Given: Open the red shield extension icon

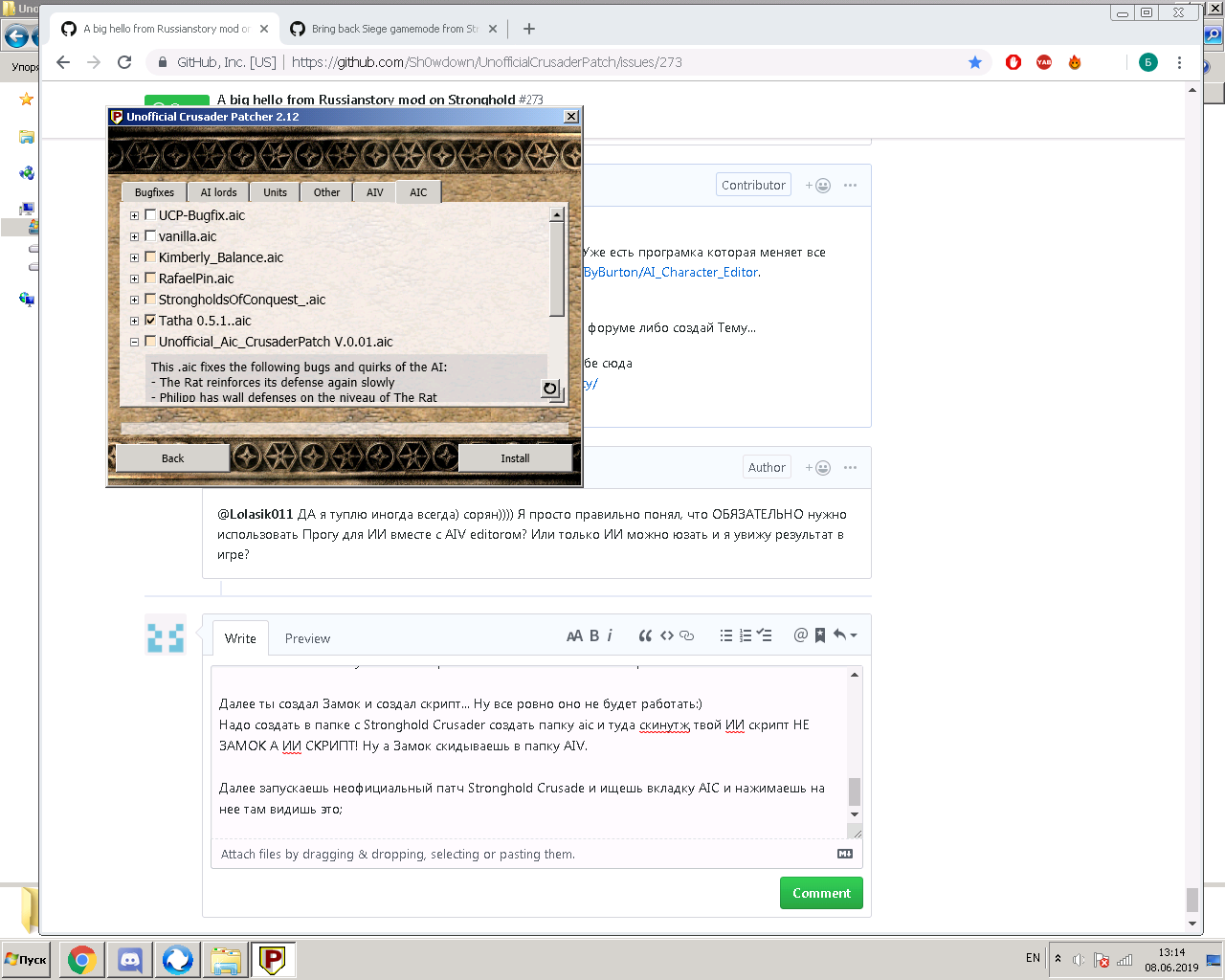Looking at the screenshot, I should click(1013, 62).
